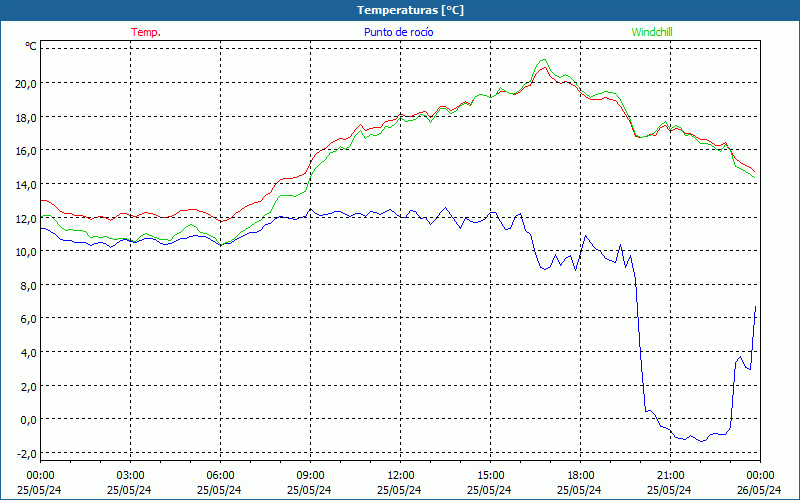
Task: Click the 2,0 y-axis value
Action: click(x=28, y=387)
